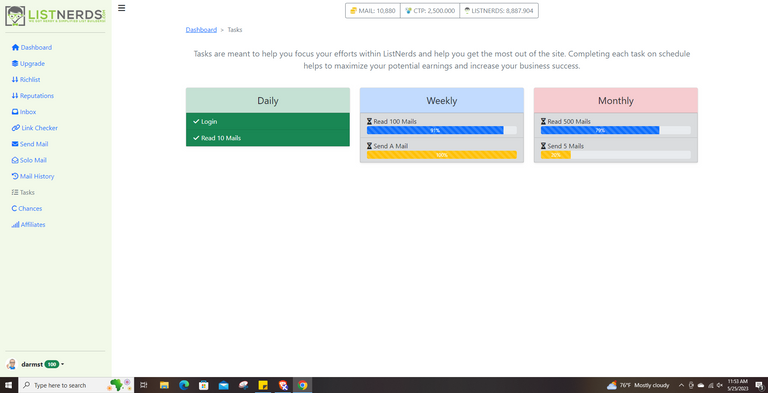Open the darmst user dropdown
Image resolution: width=768 pixels, height=393 pixels.
tap(35, 365)
